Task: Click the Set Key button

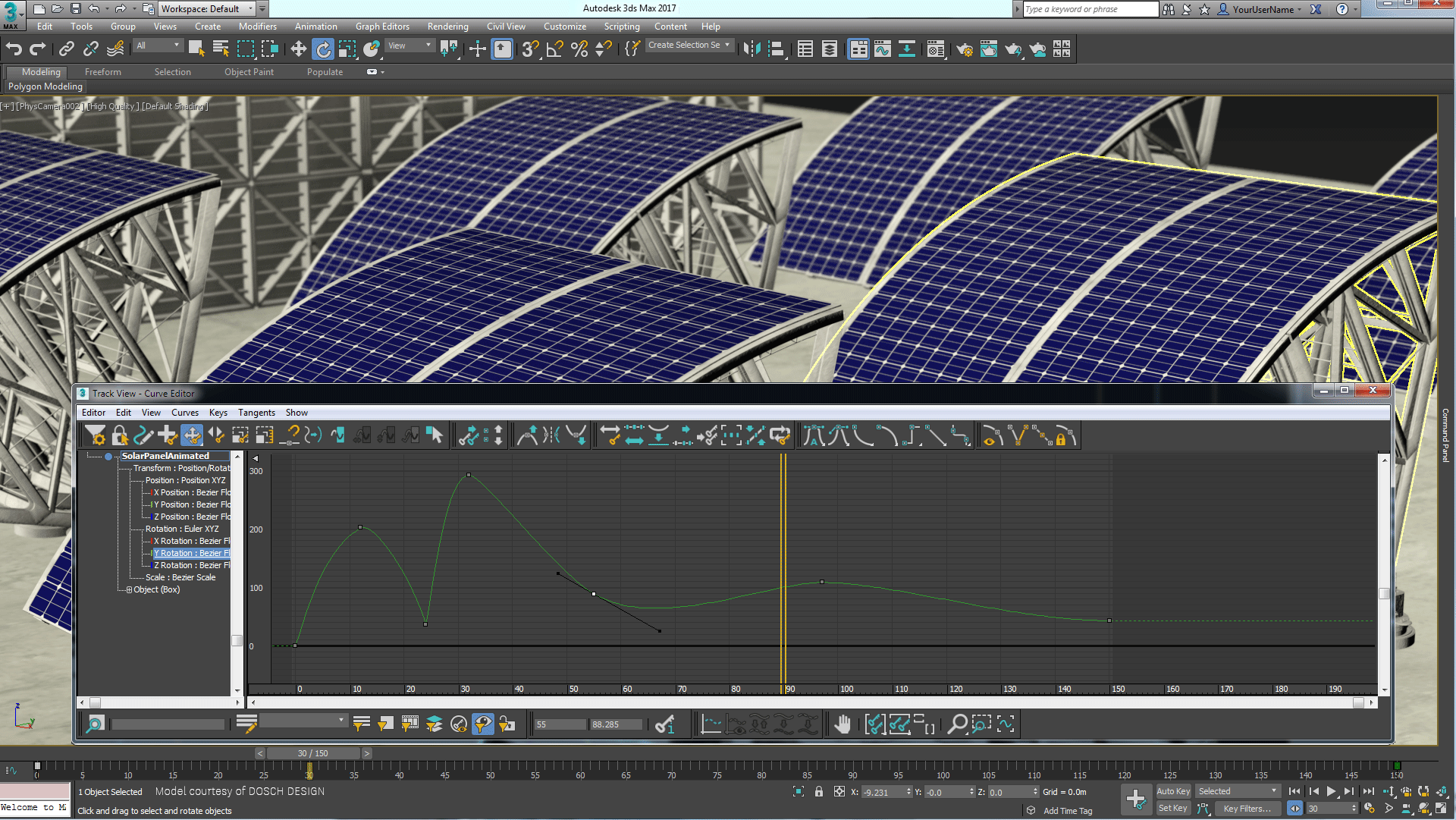Action: (x=1172, y=809)
